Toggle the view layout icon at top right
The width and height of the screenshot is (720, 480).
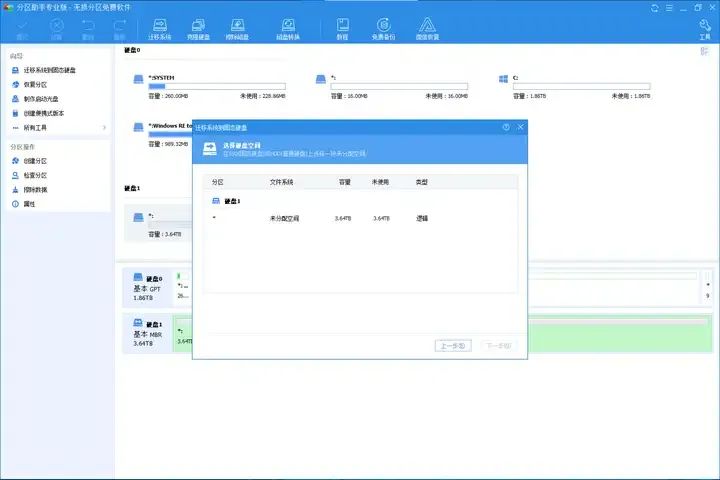tap(704, 51)
